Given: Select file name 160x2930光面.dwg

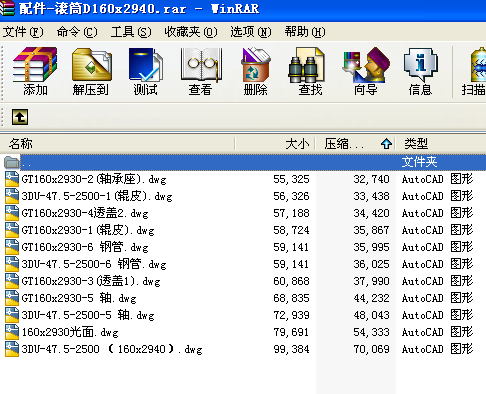Looking at the screenshot, I should [x=70, y=332].
